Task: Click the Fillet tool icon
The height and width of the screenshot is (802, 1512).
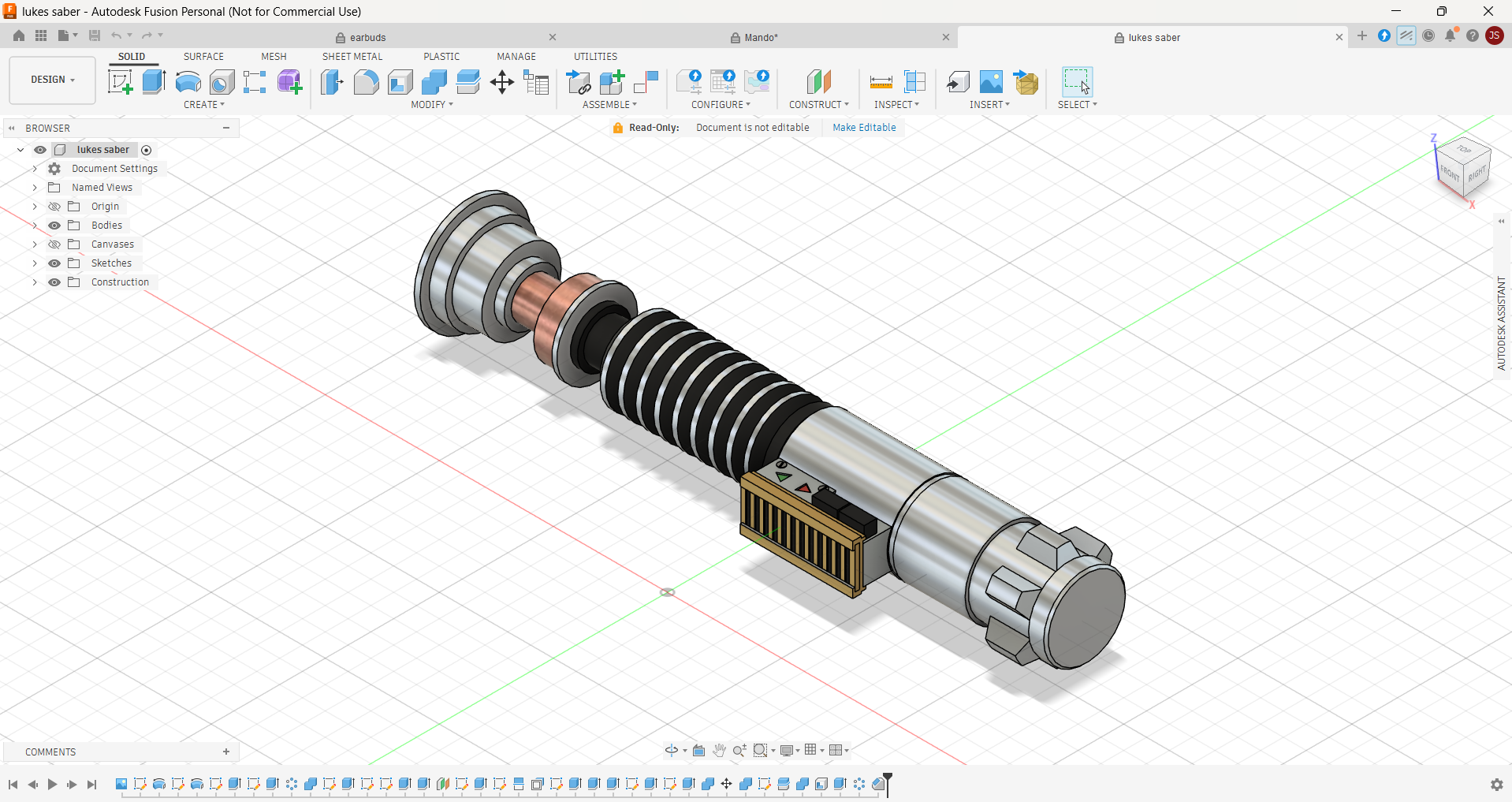Action: tap(366, 82)
